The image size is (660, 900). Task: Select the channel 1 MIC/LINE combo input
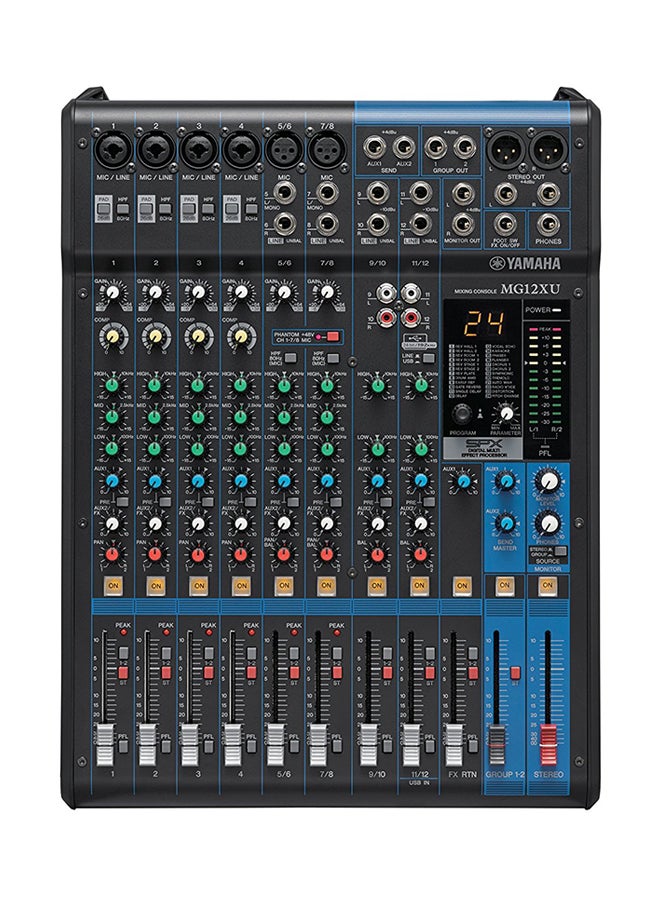[x=113, y=149]
